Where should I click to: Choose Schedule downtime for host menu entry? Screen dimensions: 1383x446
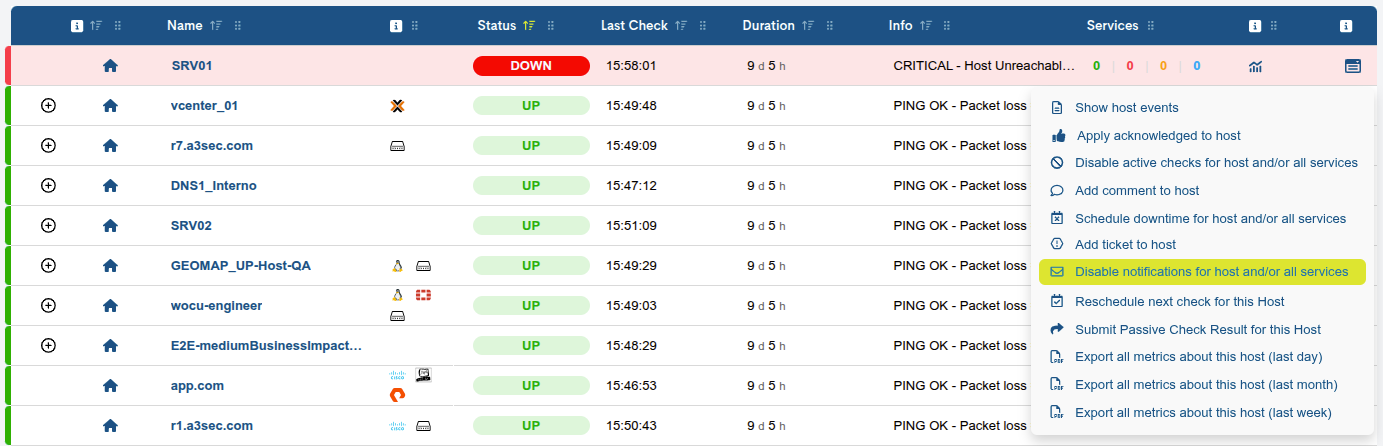tap(1210, 218)
